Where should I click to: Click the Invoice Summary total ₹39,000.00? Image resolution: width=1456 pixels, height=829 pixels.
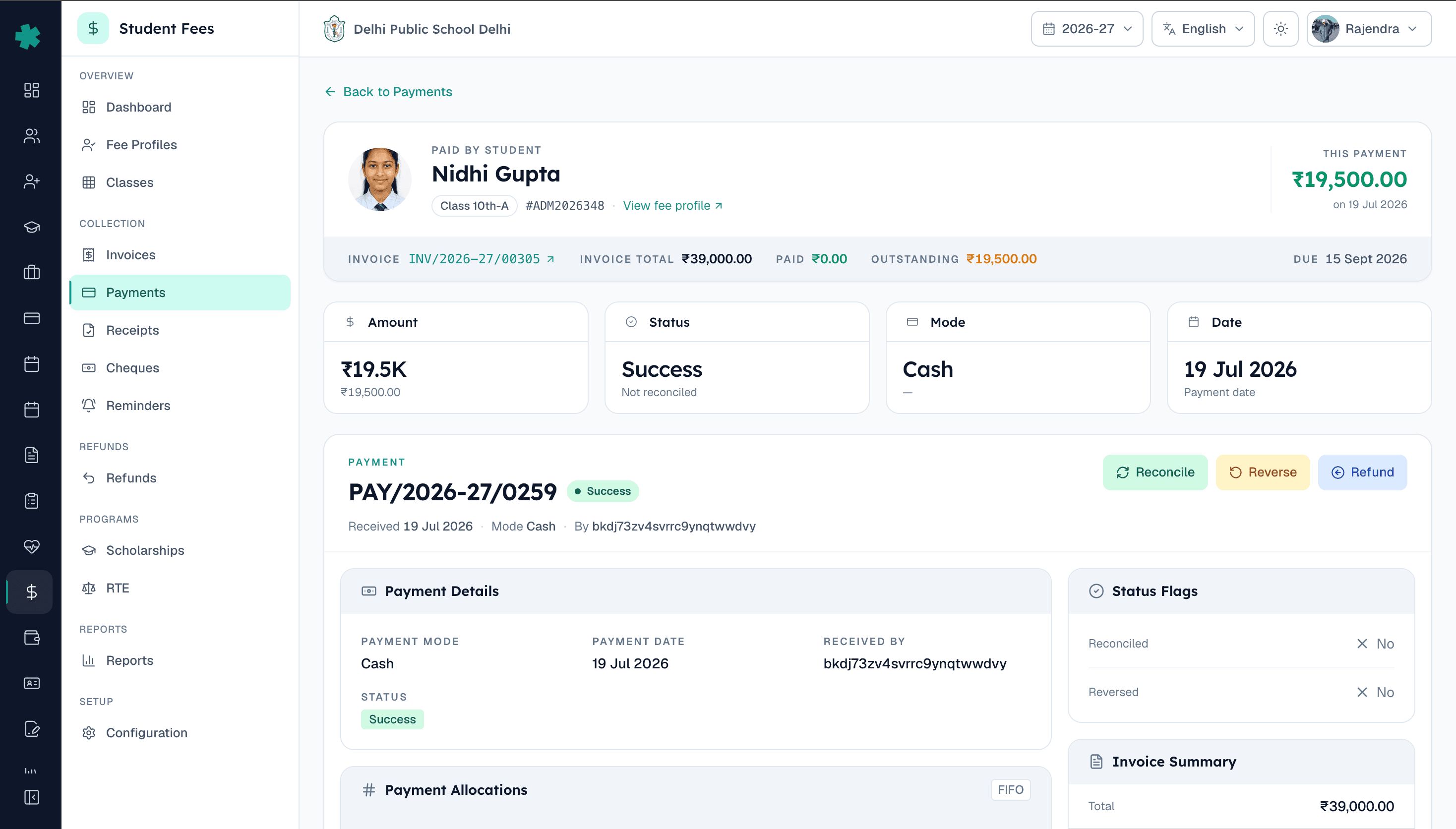point(1356,806)
